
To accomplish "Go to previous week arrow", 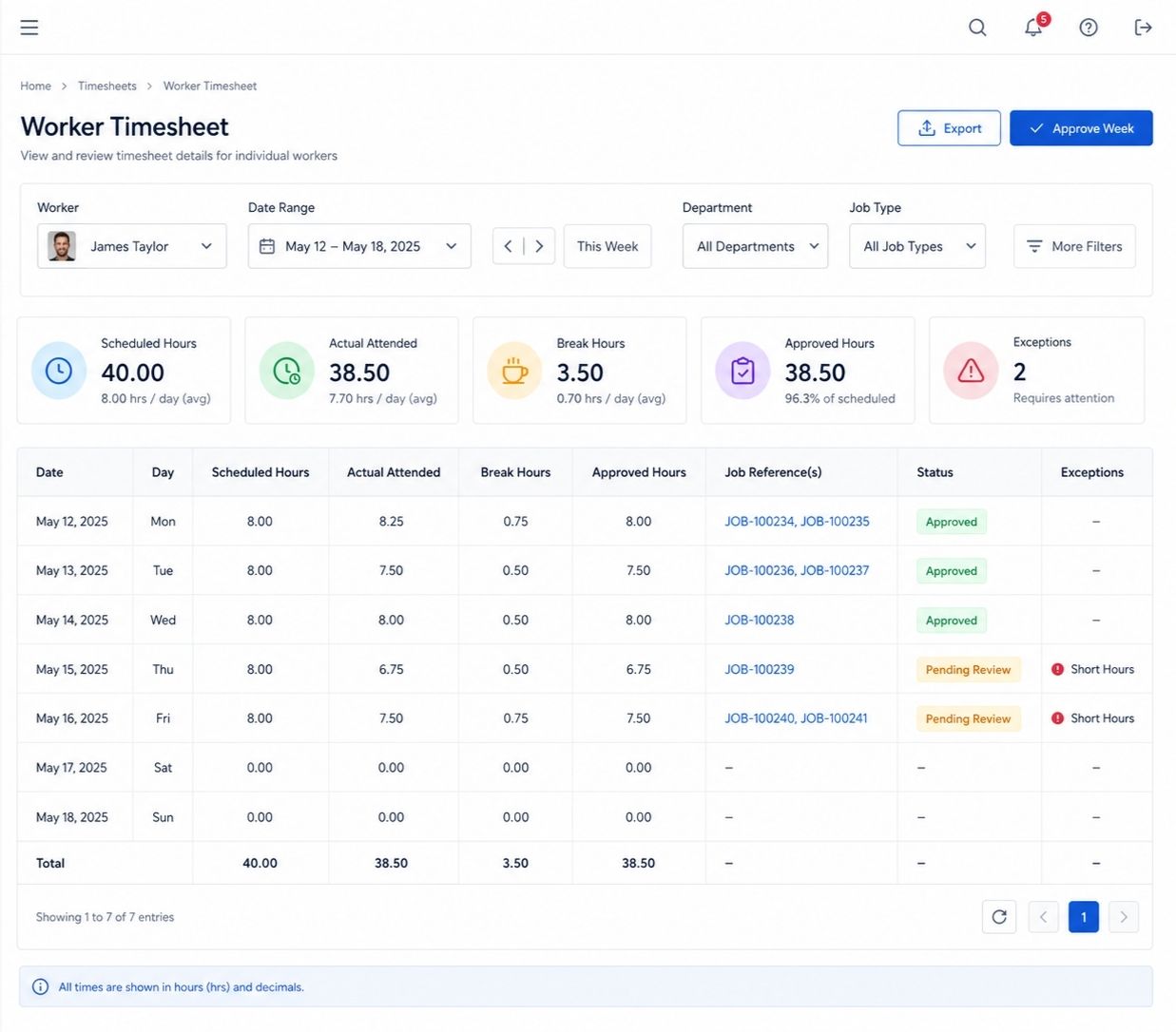I will [x=509, y=246].
